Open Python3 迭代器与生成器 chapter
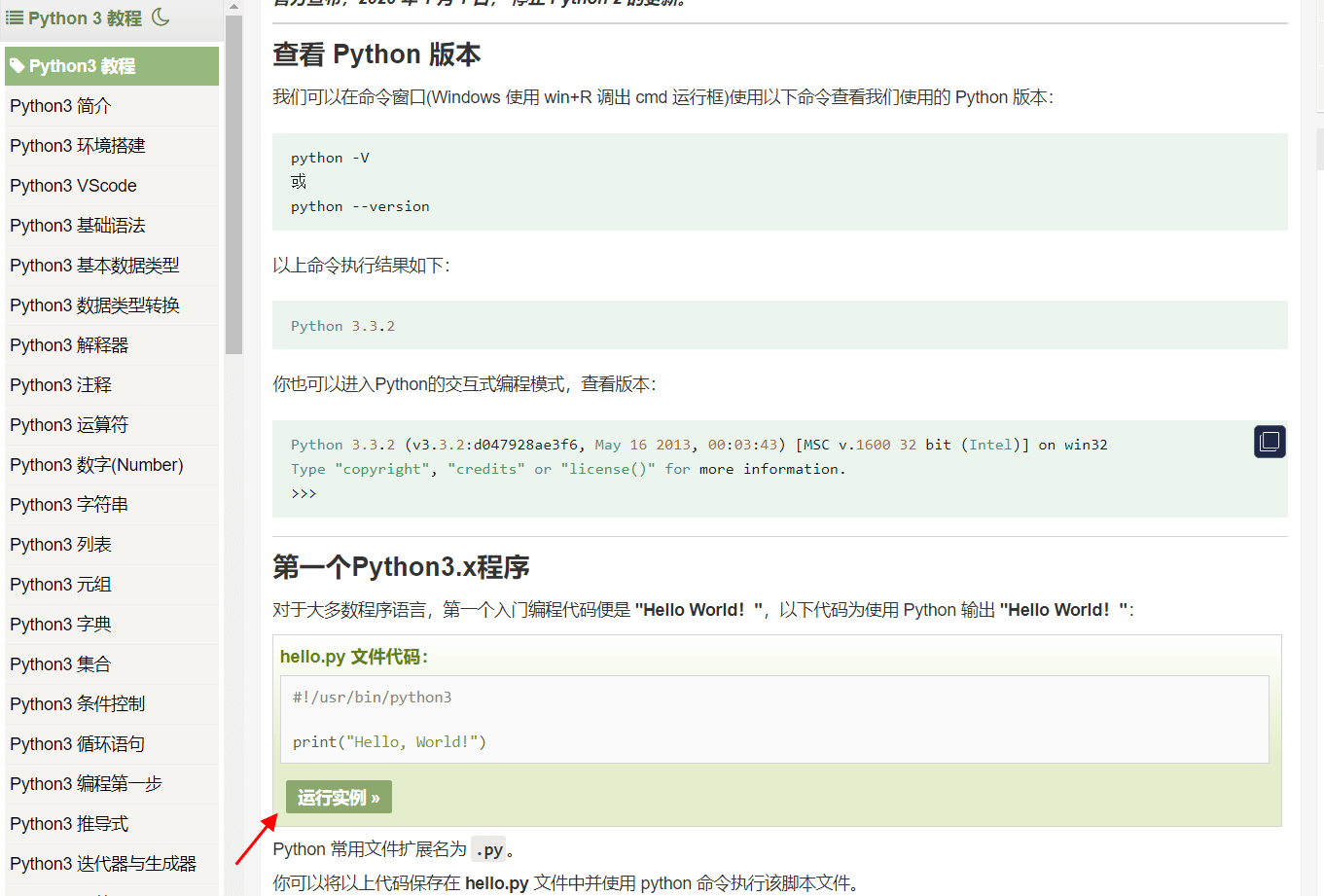 [103, 864]
